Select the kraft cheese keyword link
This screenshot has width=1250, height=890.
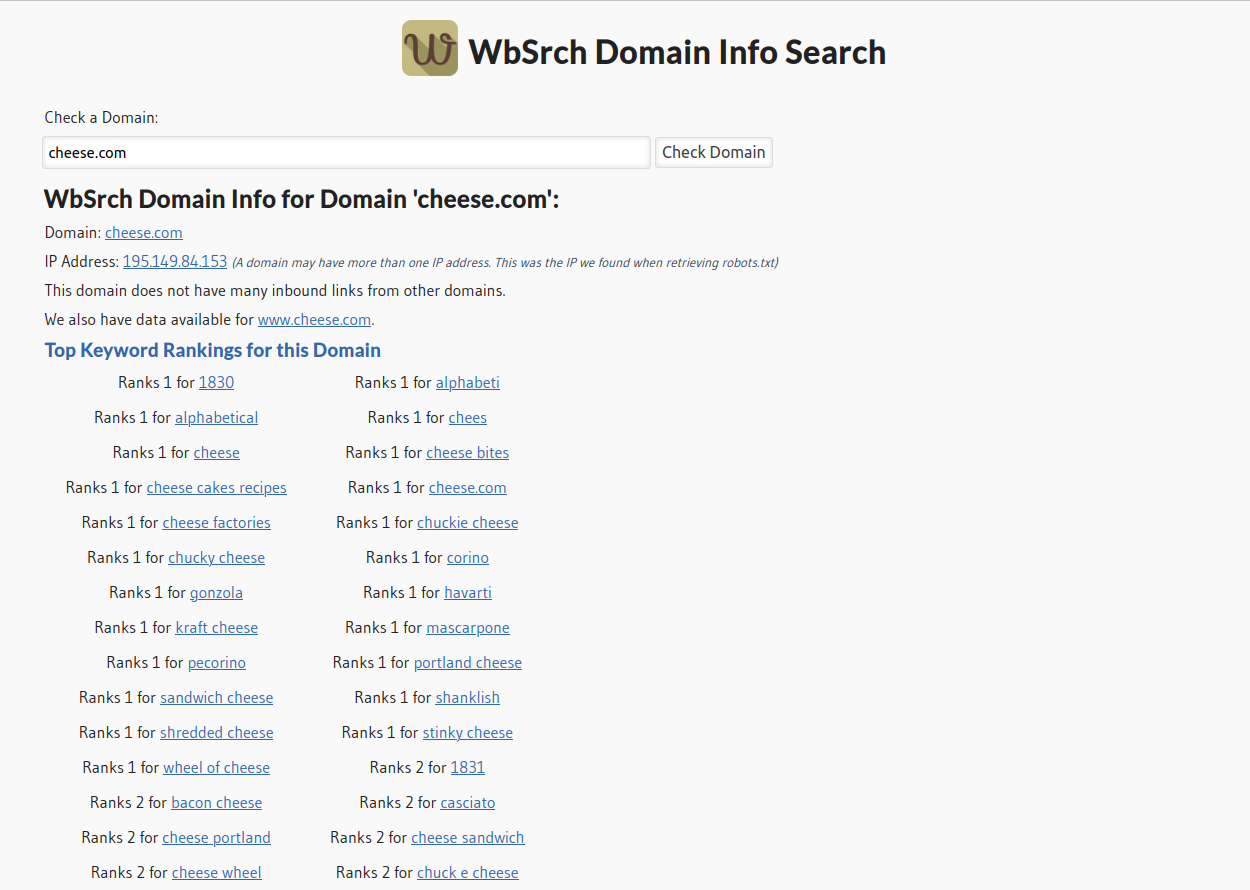(216, 627)
